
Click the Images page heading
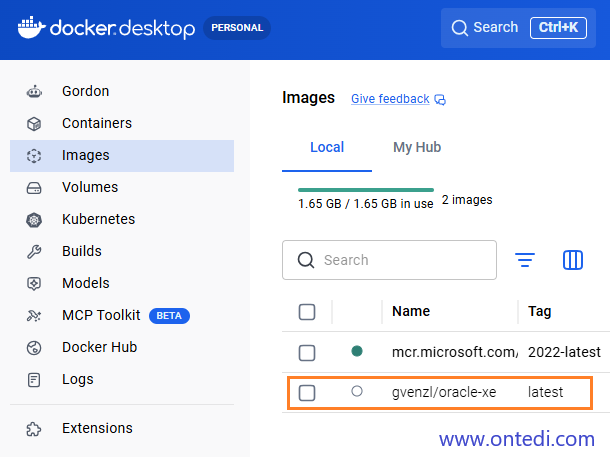[308, 98]
